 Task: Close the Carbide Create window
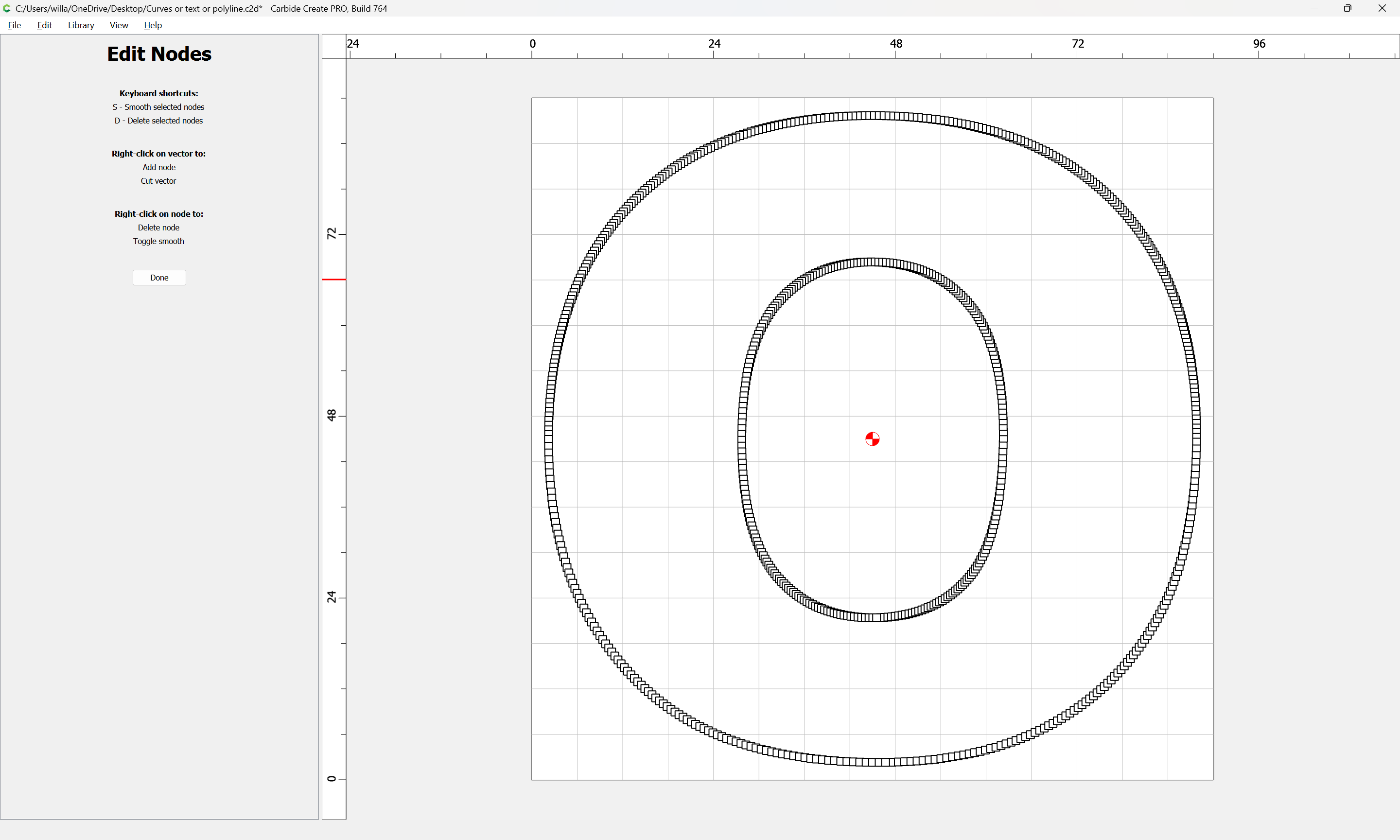click(x=1382, y=8)
